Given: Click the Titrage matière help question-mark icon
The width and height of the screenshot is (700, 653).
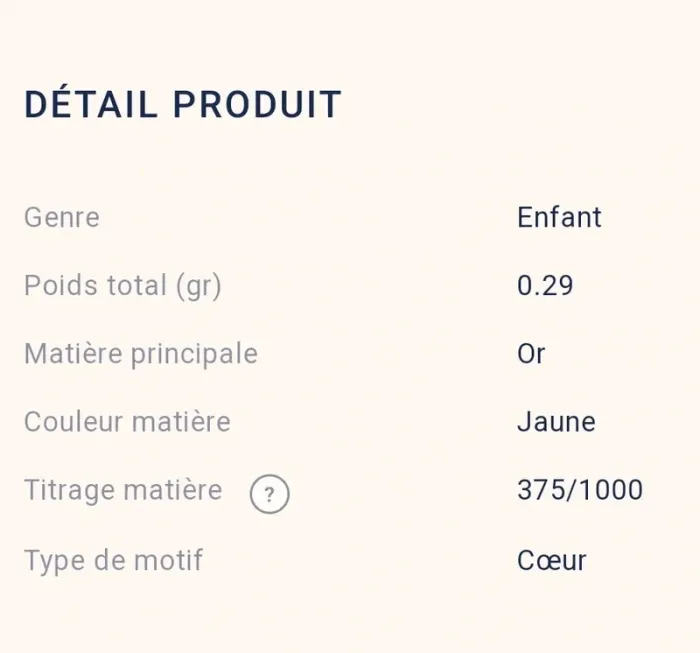Looking at the screenshot, I should pos(269,494).
